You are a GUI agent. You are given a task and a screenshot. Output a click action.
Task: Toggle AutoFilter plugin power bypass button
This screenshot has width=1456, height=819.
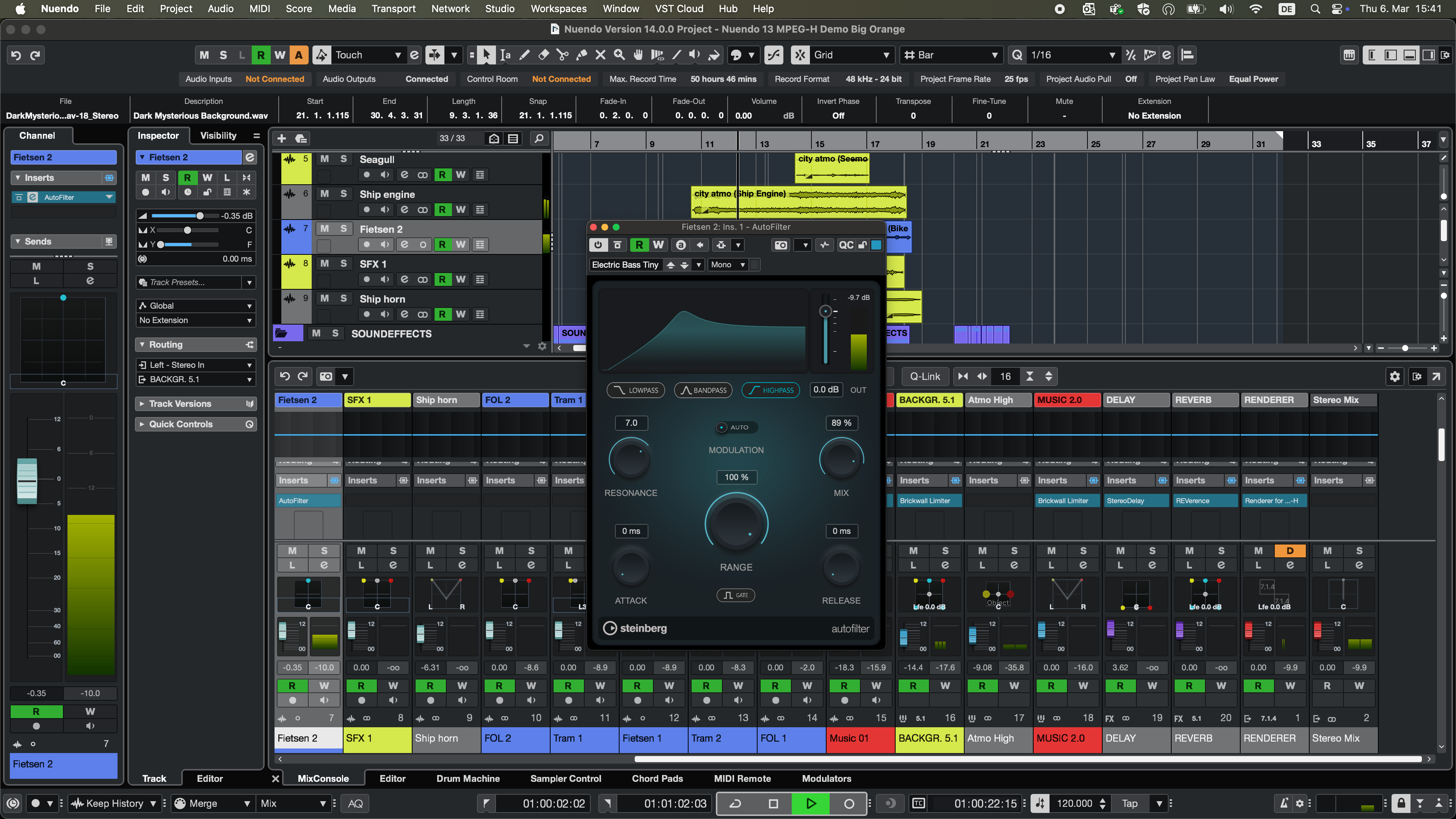[x=598, y=245]
